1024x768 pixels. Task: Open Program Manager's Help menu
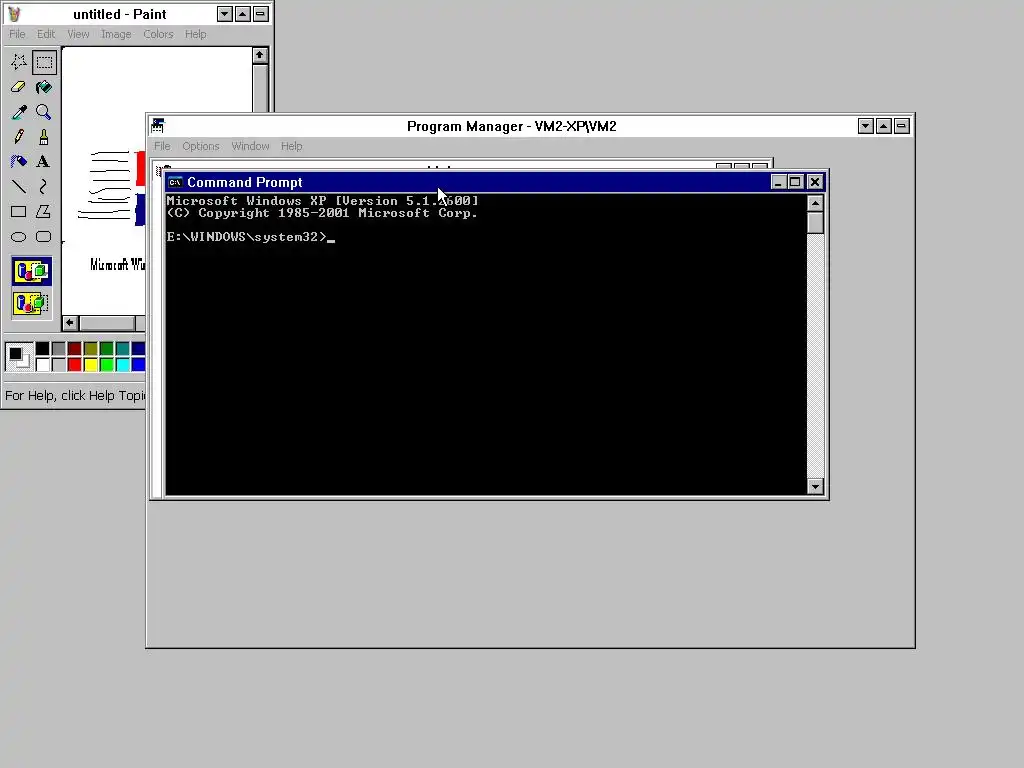(291, 146)
